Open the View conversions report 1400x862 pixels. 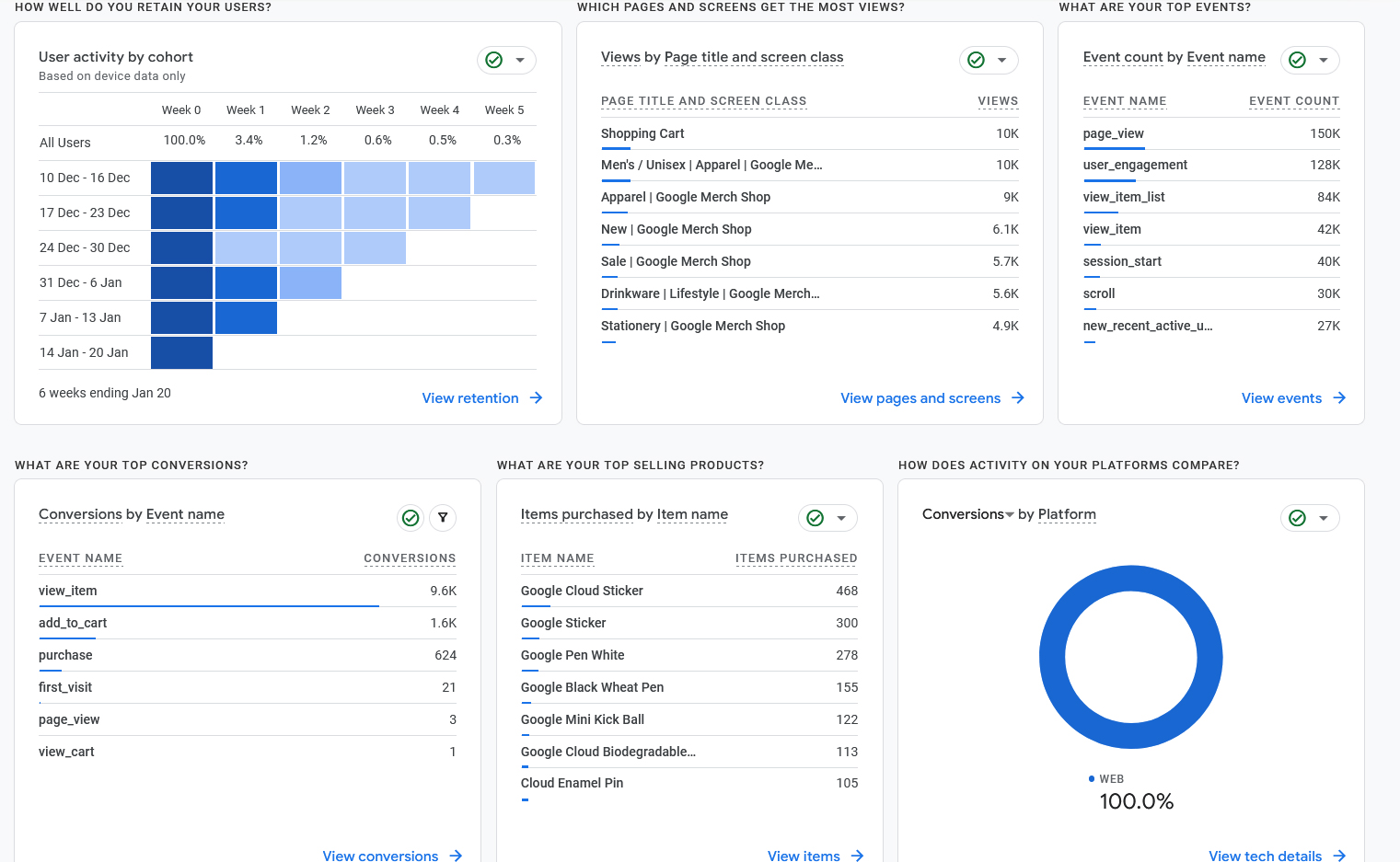381,856
